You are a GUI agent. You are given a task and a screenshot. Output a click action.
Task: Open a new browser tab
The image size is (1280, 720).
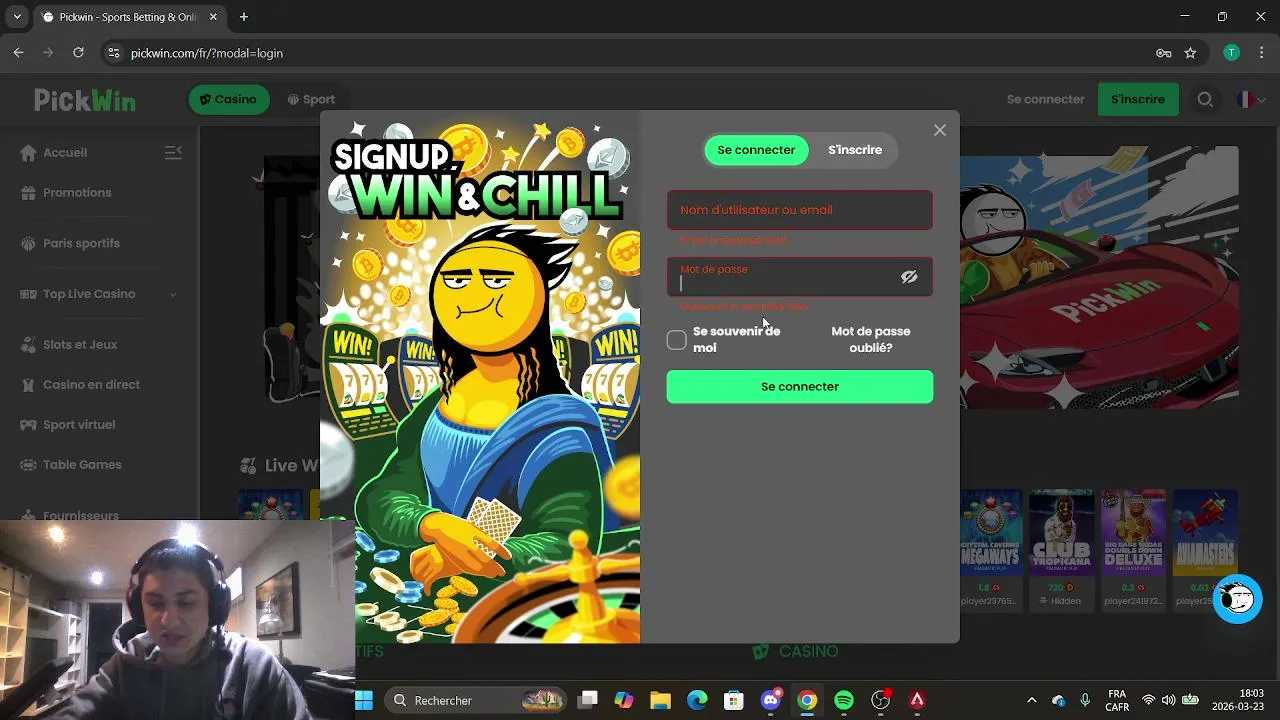pyautogui.click(x=244, y=17)
